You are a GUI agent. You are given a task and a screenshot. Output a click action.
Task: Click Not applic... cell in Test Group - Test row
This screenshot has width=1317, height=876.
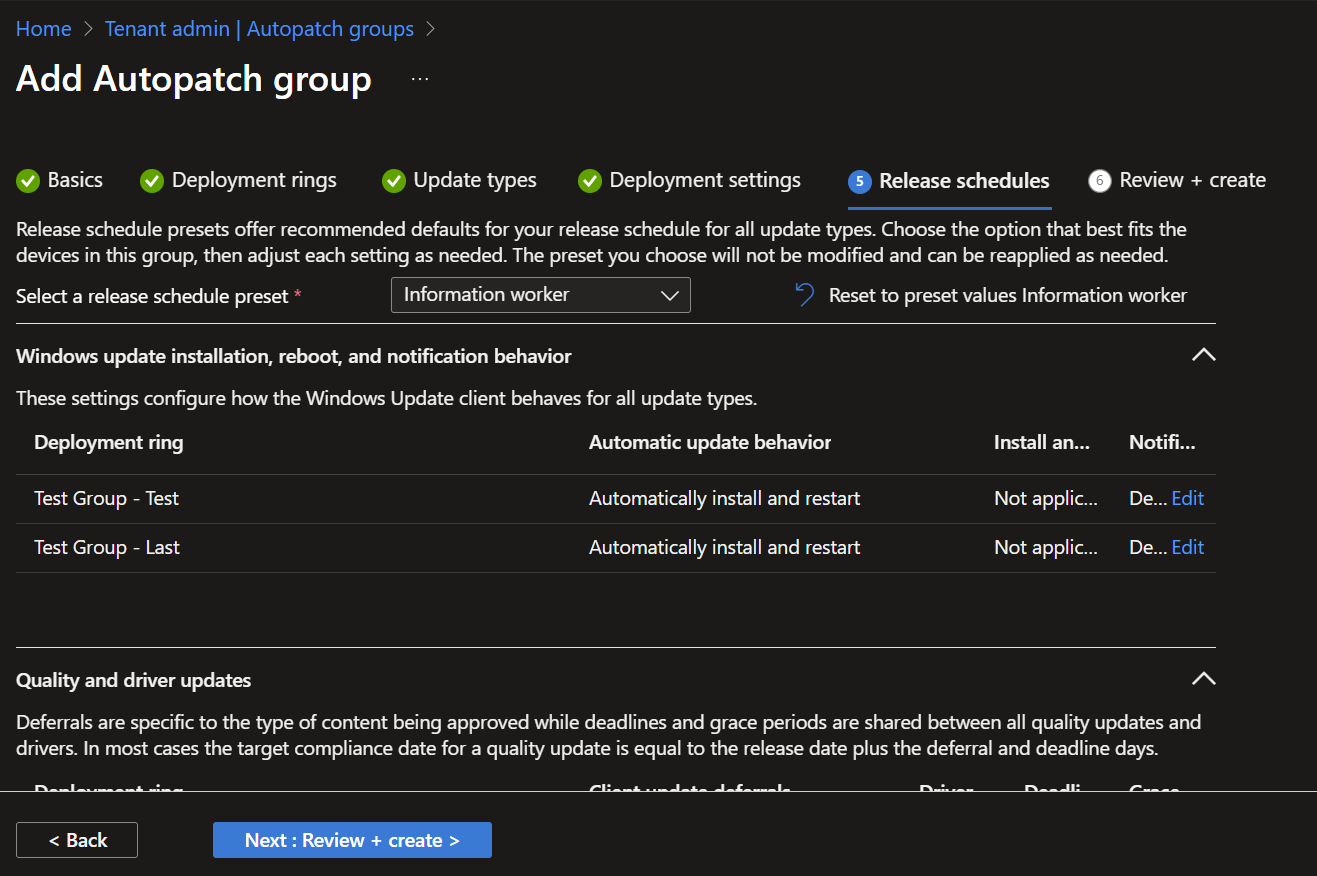[x=1046, y=498]
